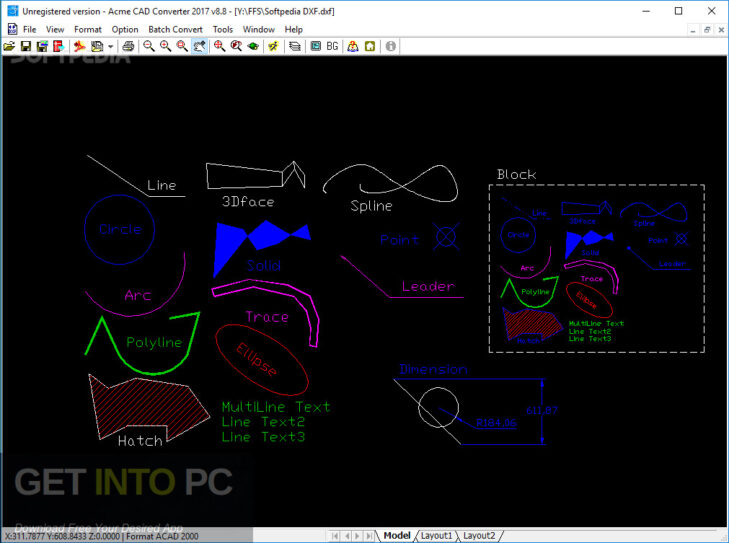Click the document icon left of File

pos(13,29)
